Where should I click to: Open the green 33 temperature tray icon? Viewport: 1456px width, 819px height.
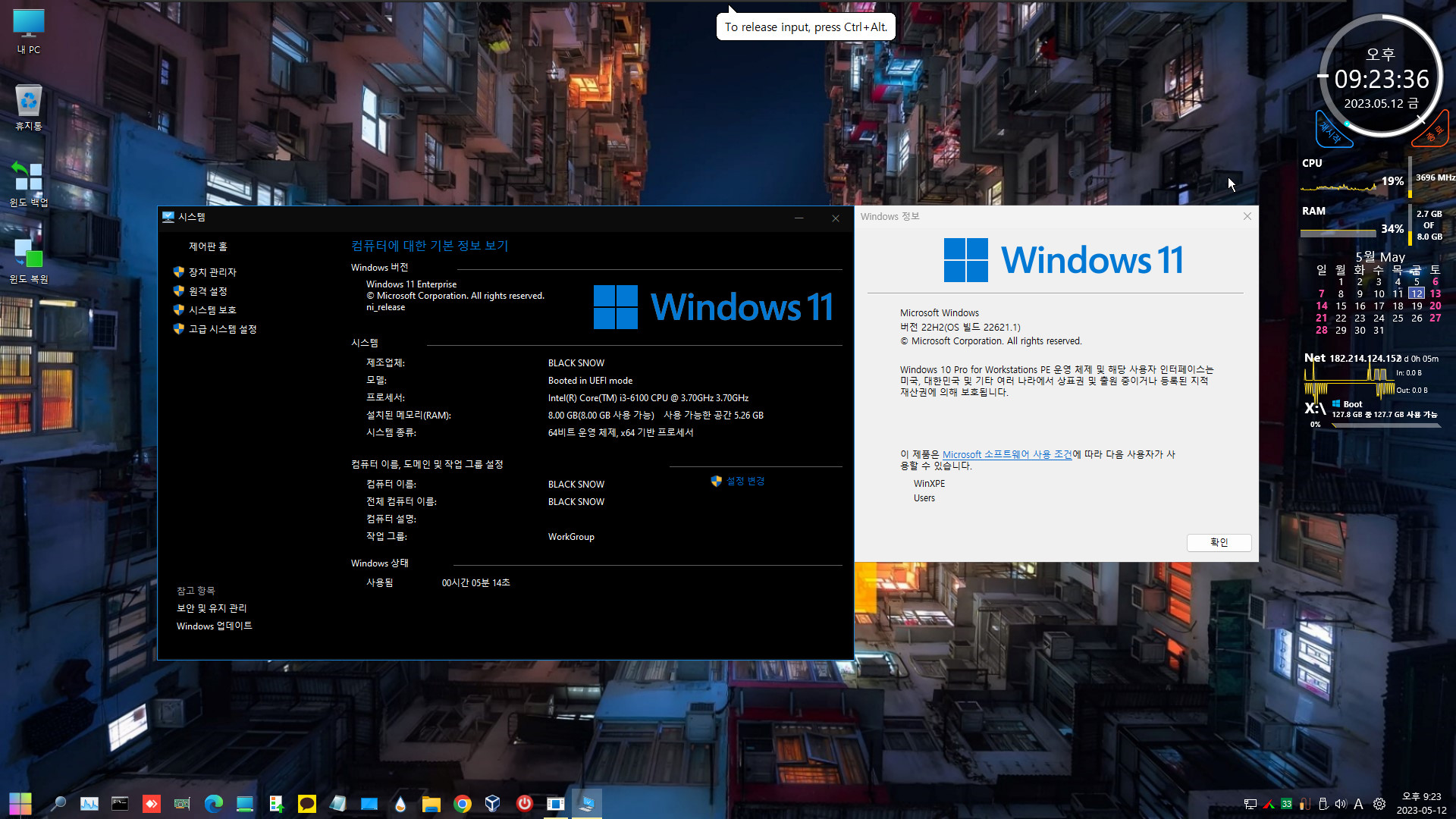click(1287, 804)
